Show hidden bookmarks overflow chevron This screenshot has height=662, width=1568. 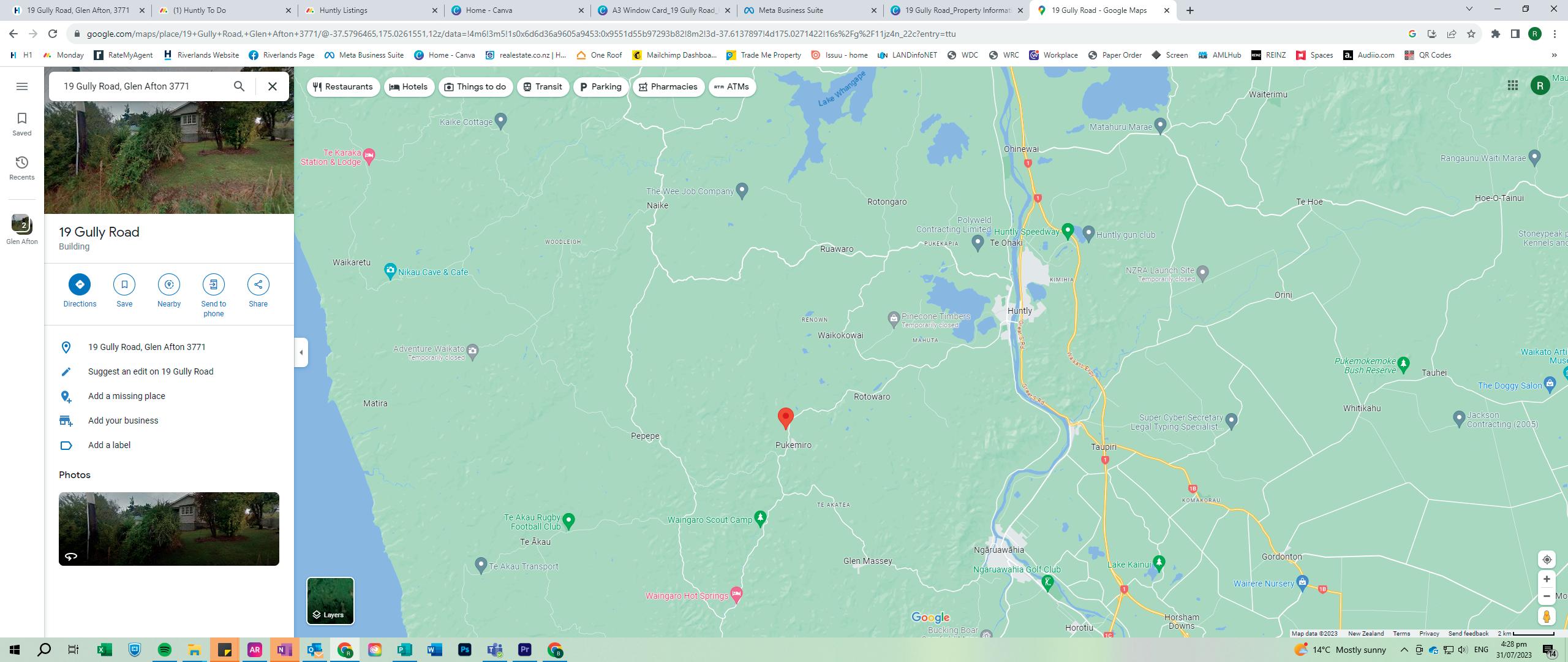coord(1553,55)
